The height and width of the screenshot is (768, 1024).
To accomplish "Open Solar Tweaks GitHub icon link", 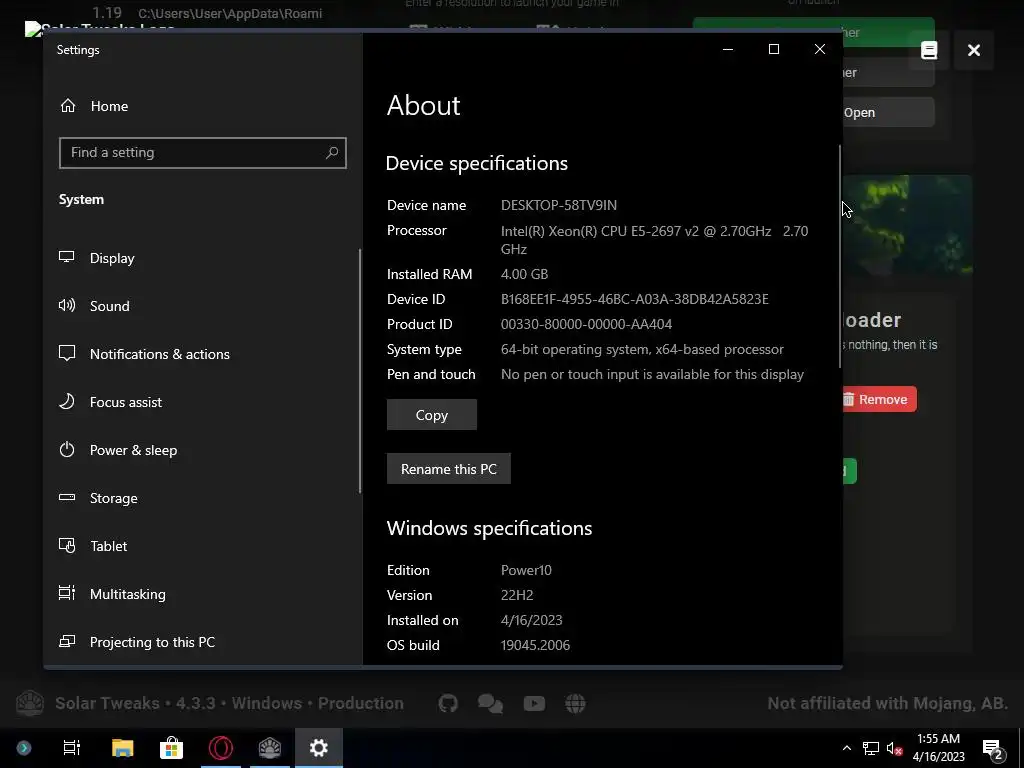I will tap(448, 703).
